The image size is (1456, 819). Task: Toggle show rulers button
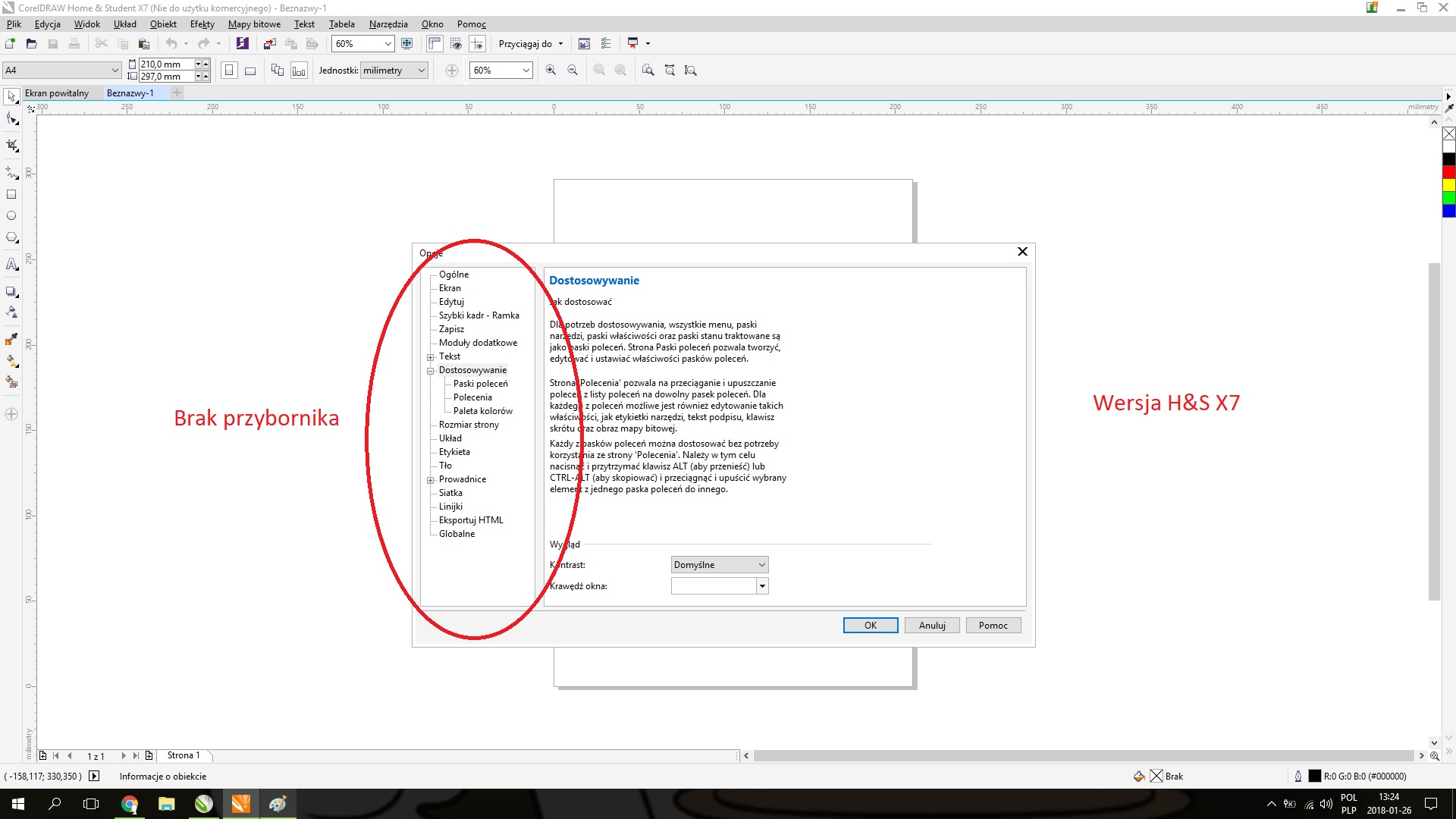434,44
